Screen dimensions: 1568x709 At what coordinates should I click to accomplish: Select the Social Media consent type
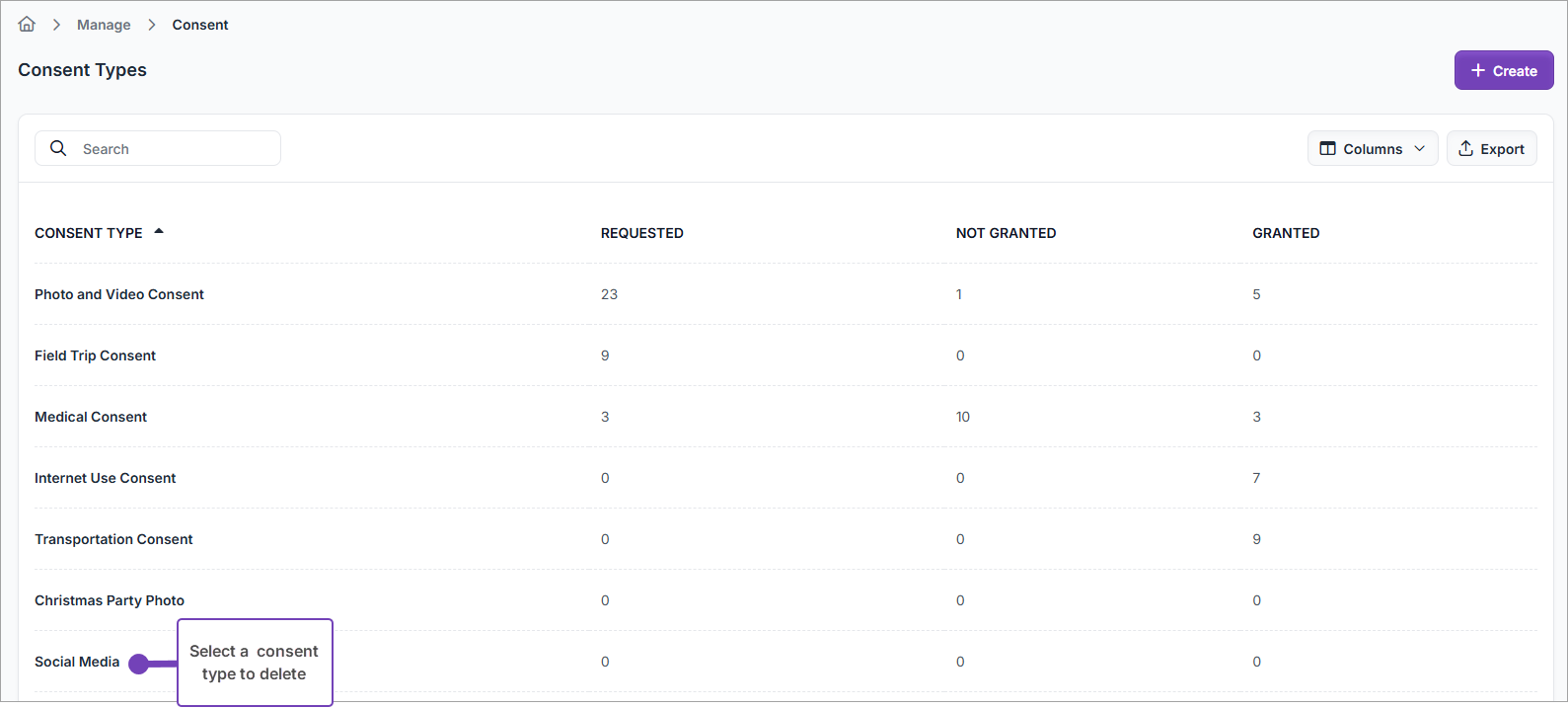click(77, 662)
